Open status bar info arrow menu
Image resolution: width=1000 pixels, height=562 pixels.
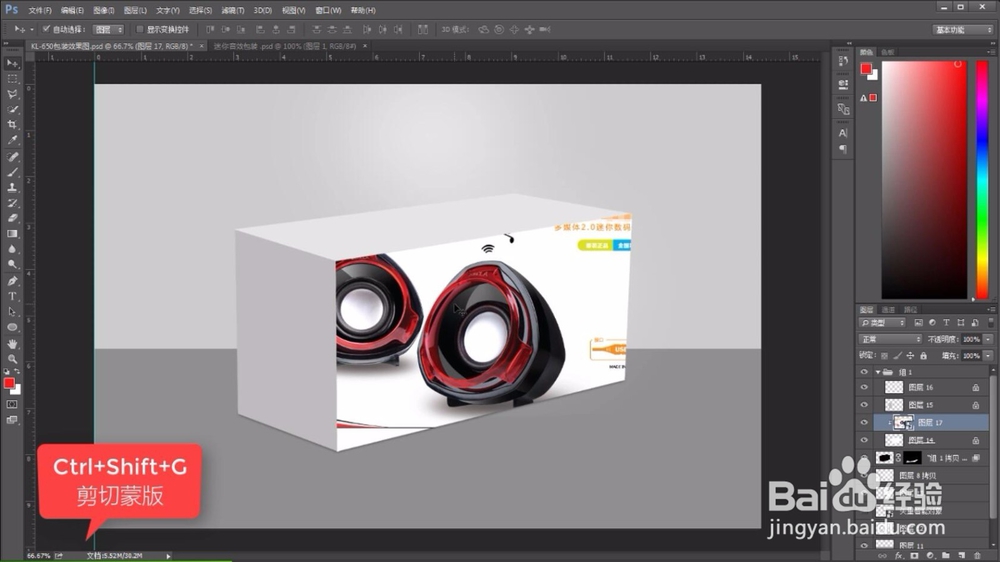(168, 556)
